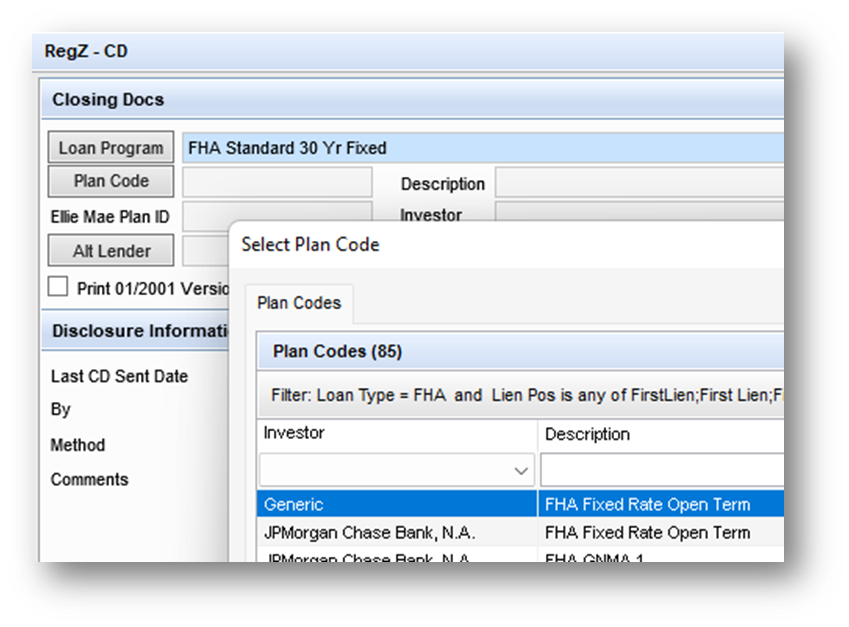The image size is (849, 627).
Task: Focus the Plan Code text field
Action: [277, 182]
